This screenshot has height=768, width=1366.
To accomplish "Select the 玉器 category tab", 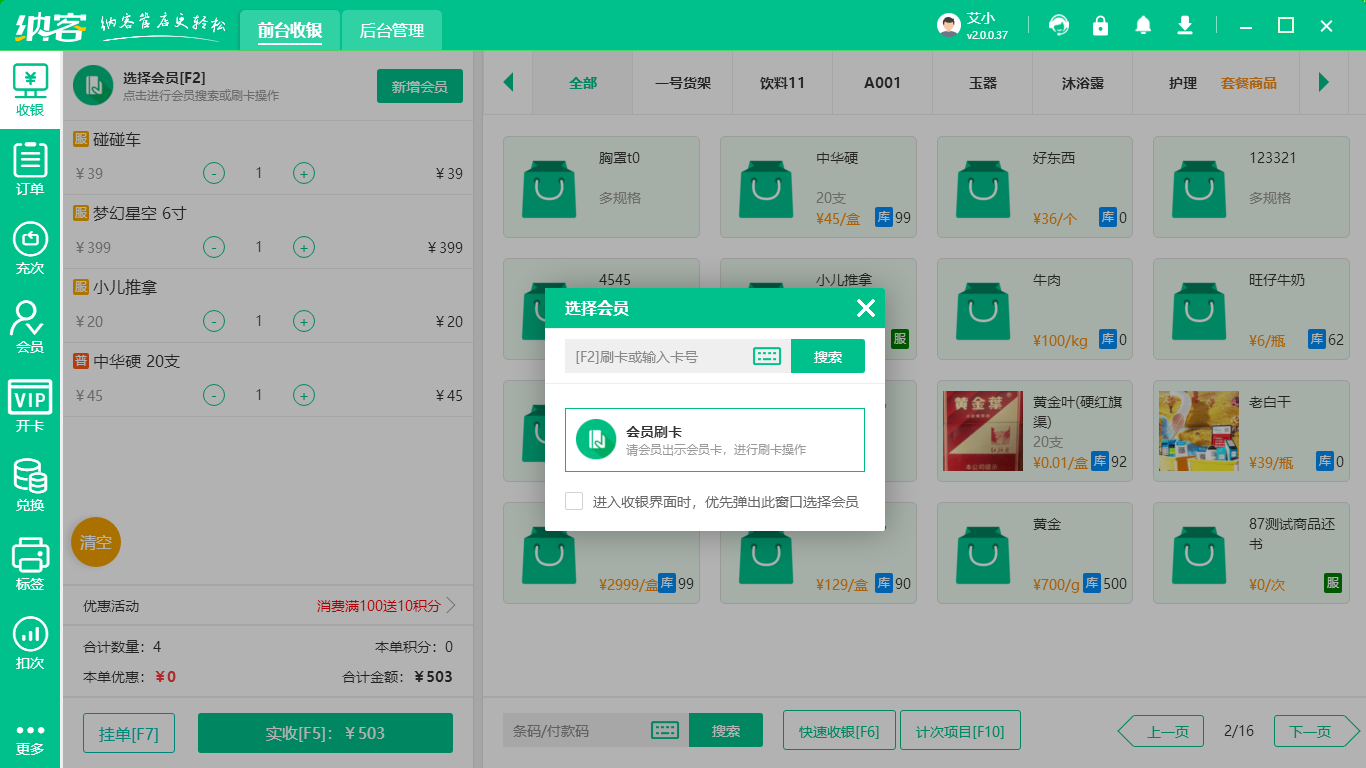I will pyautogui.click(x=983, y=83).
